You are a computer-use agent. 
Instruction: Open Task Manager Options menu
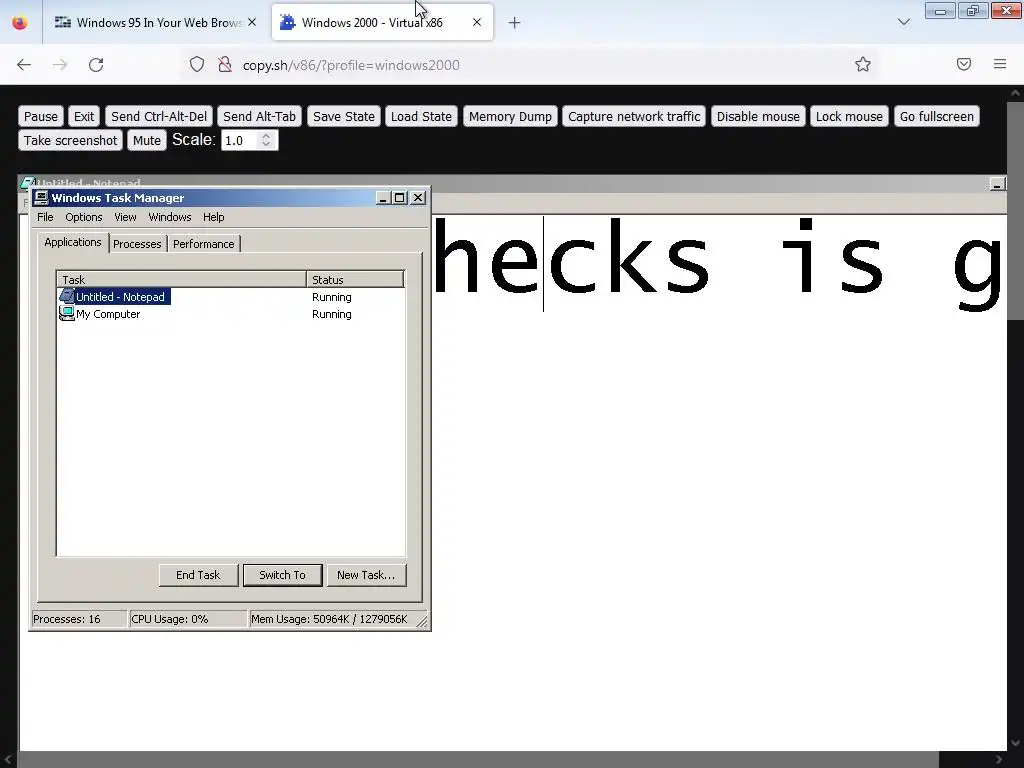point(84,217)
